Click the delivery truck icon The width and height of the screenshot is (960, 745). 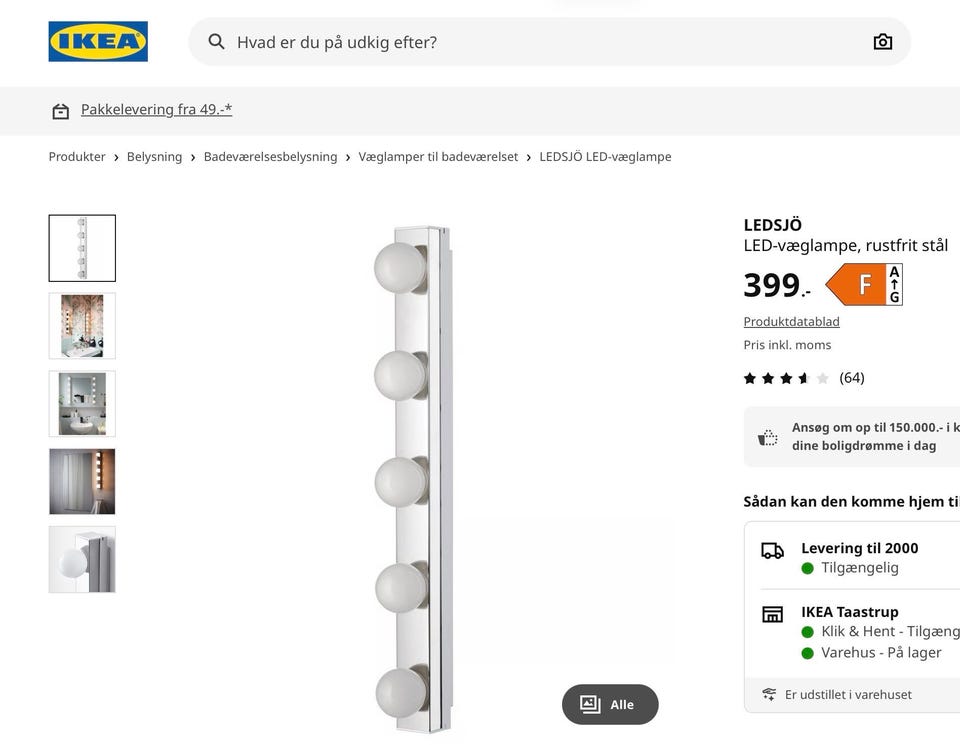tap(772, 551)
